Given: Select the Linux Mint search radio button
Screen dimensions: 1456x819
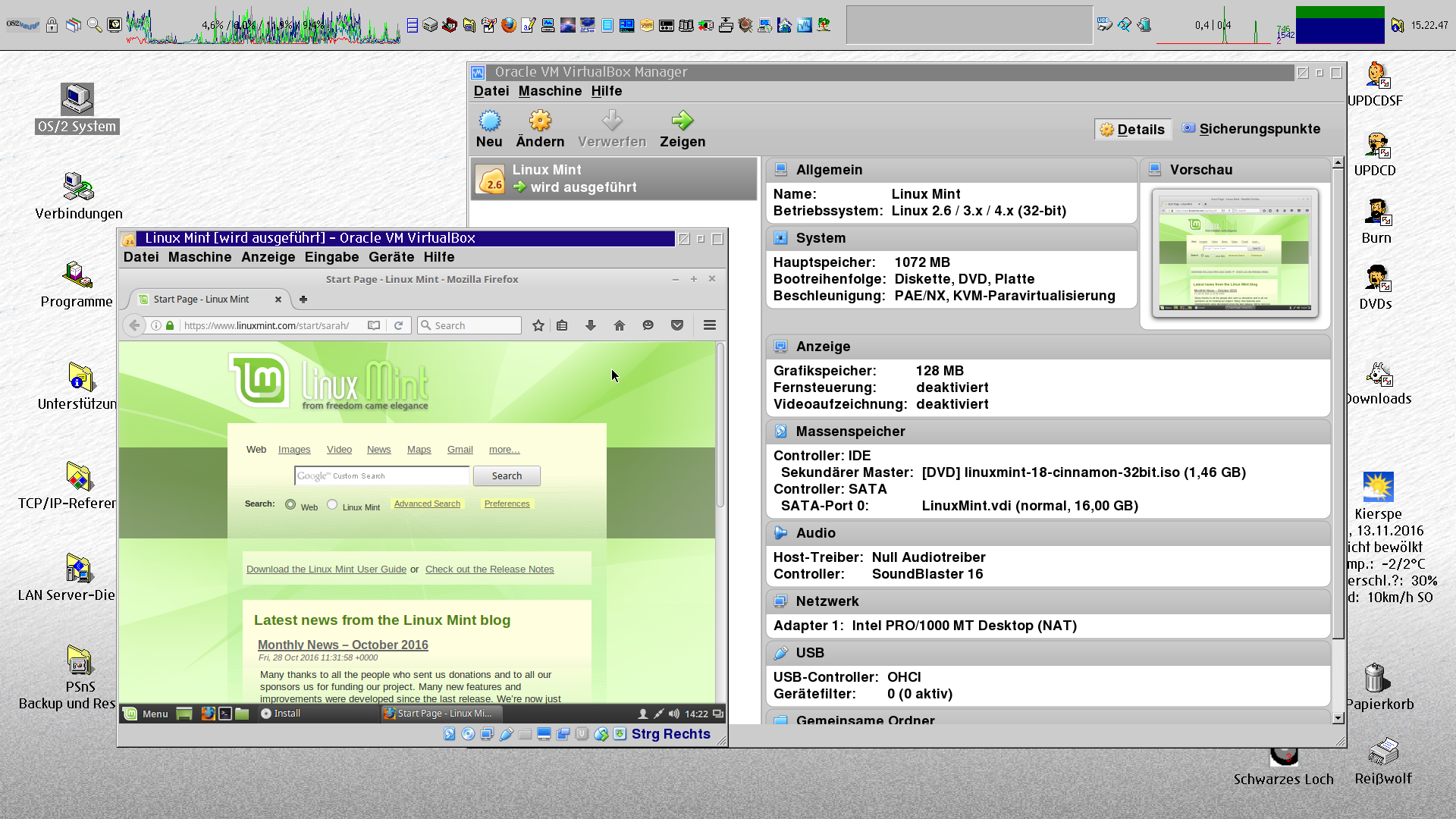Looking at the screenshot, I should click(x=332, y=504).
